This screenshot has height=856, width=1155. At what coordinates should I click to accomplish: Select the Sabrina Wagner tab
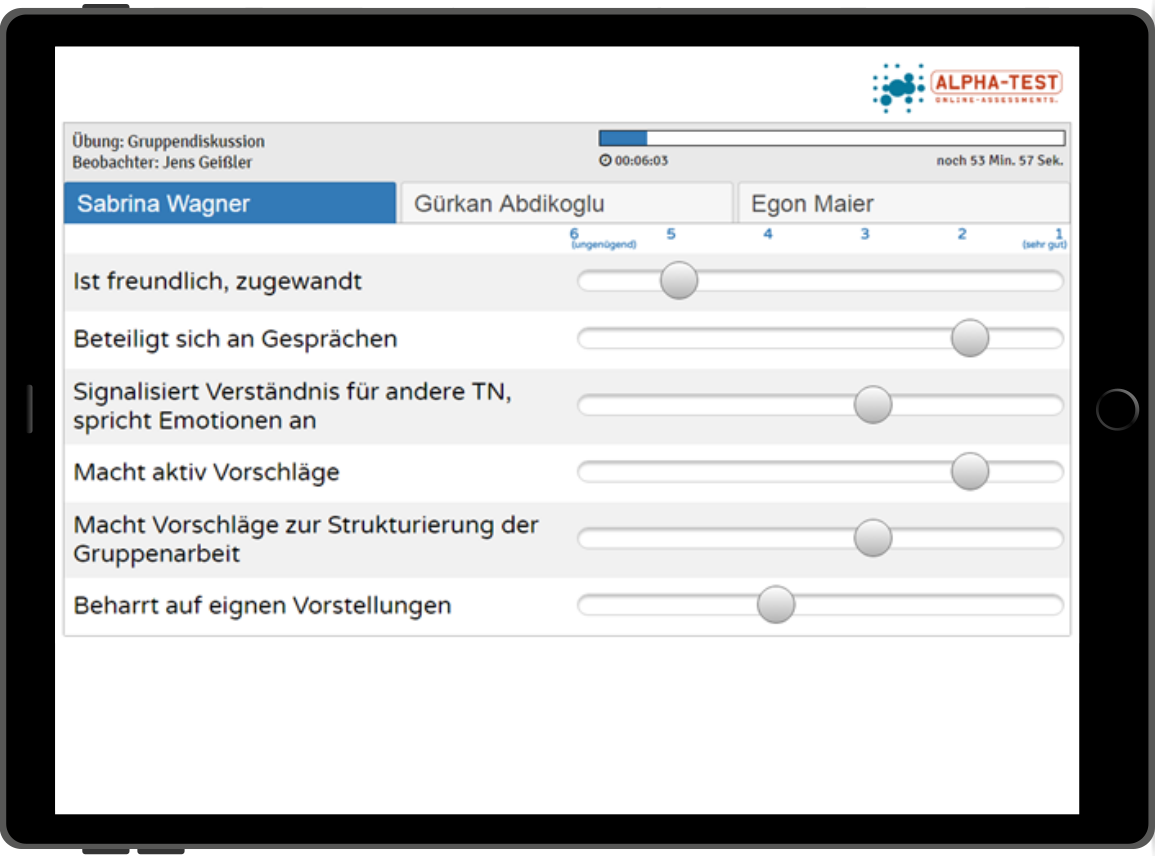click(x=230, y=203)
